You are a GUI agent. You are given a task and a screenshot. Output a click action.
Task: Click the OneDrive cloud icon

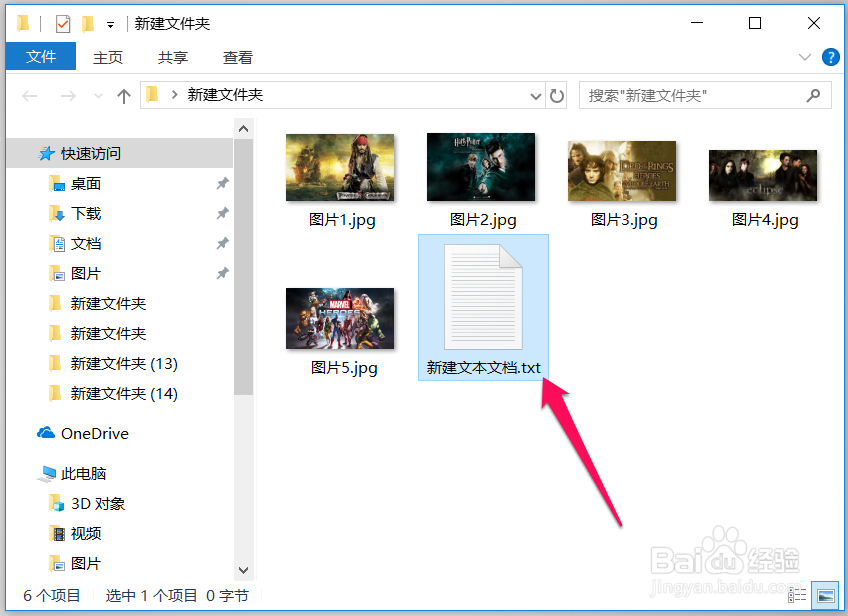[46, 433]
